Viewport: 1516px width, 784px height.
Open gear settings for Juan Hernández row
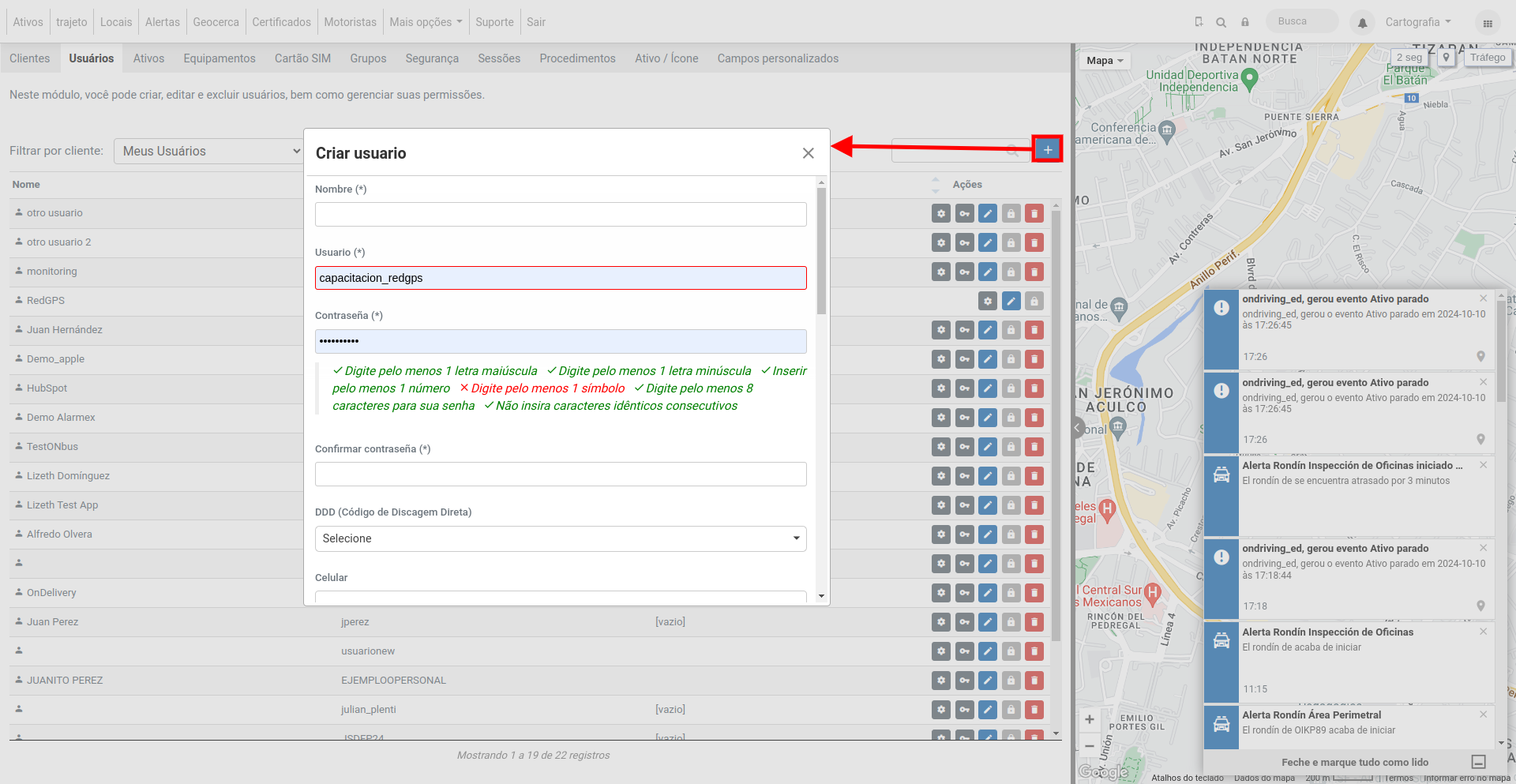click(940, 330)
